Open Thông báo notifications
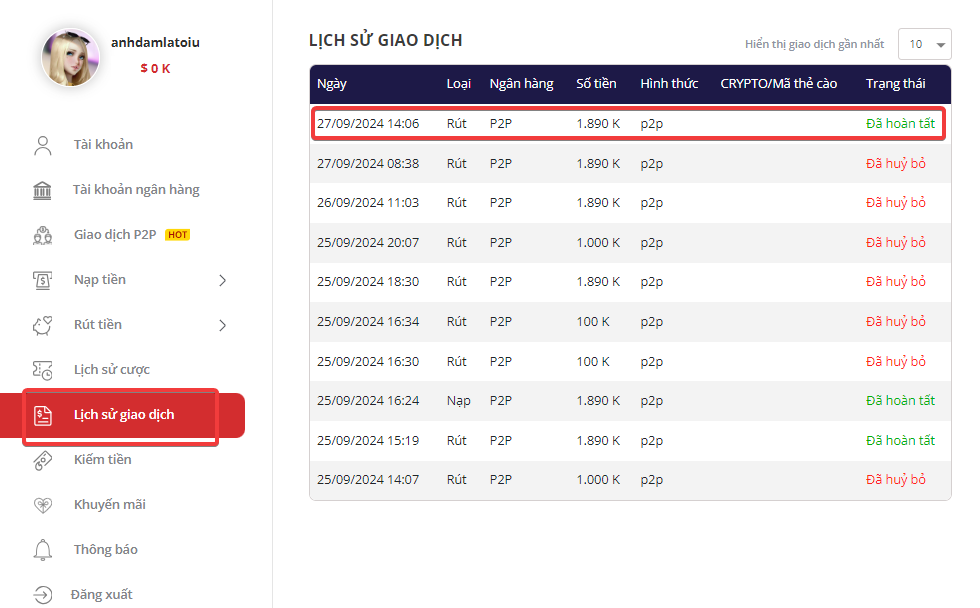The image size is (980, 608). click(x=106, y=549)
